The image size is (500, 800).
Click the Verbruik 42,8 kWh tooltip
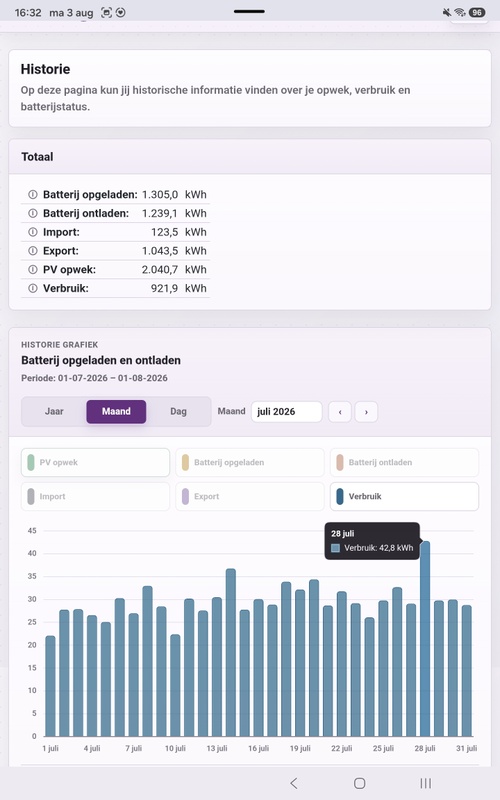point(372,541)
